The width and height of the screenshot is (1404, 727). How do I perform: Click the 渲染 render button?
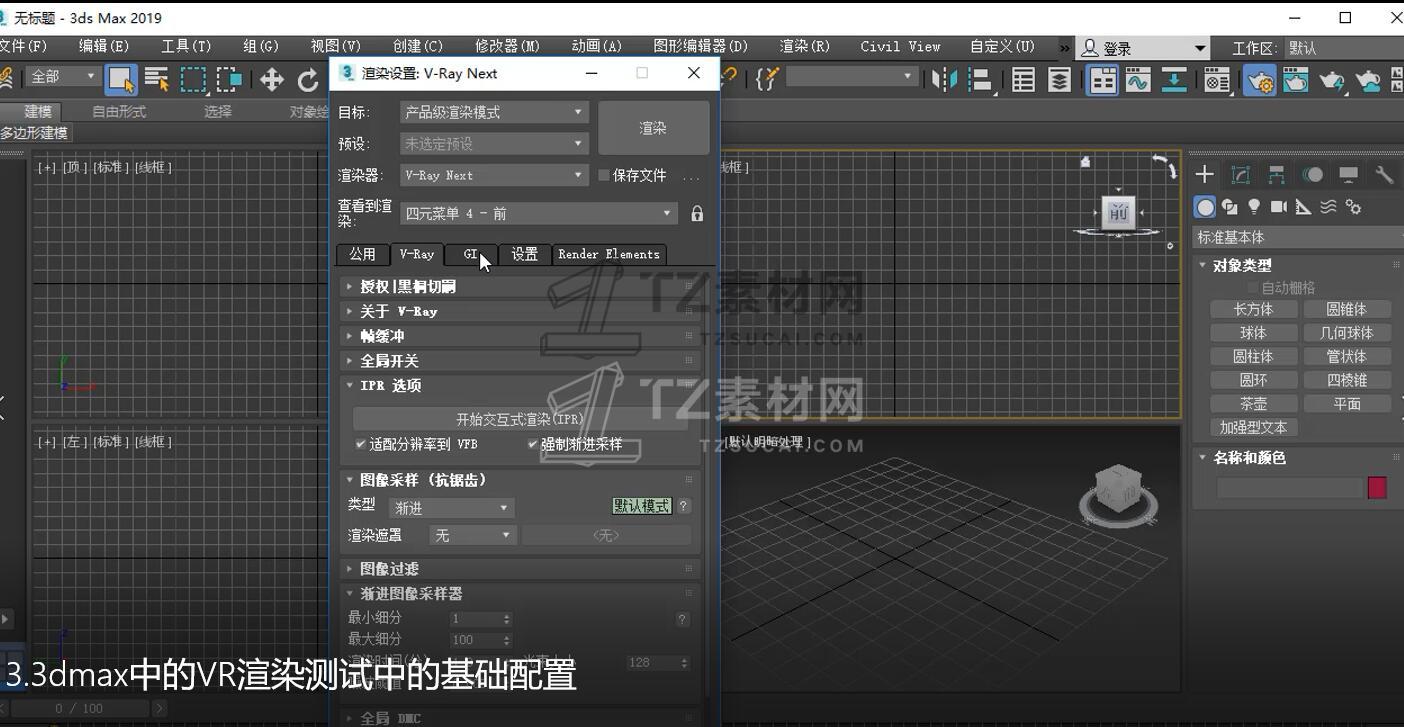coord(653,128)
